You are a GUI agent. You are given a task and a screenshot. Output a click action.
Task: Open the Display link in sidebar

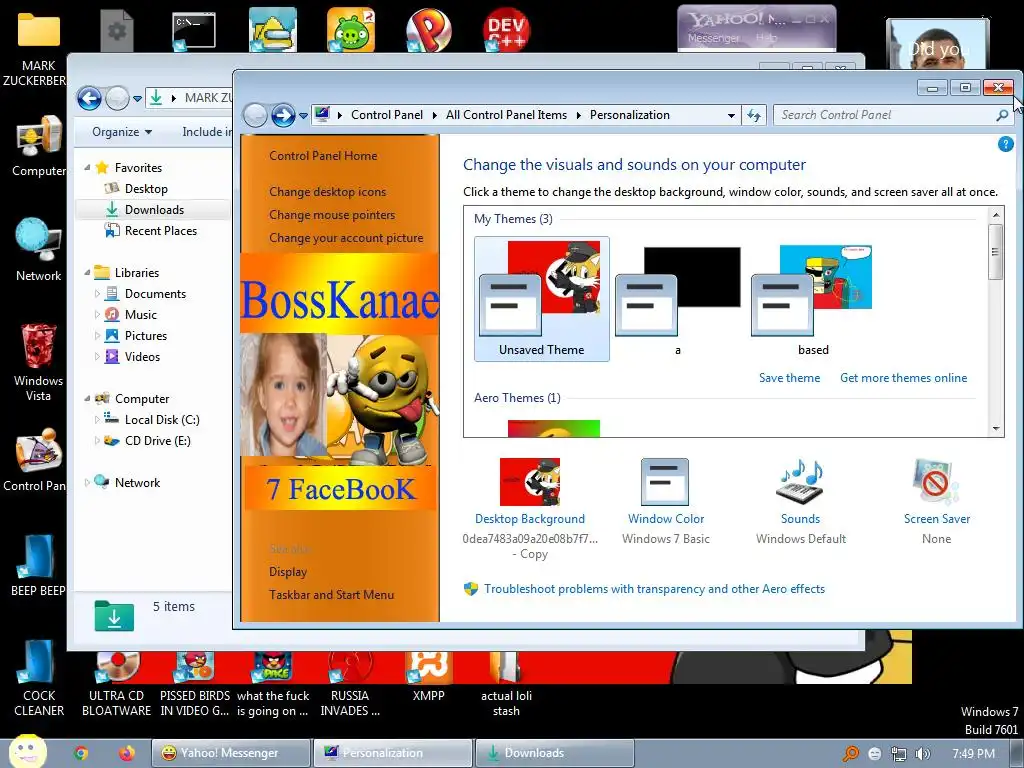click(288, 571)
